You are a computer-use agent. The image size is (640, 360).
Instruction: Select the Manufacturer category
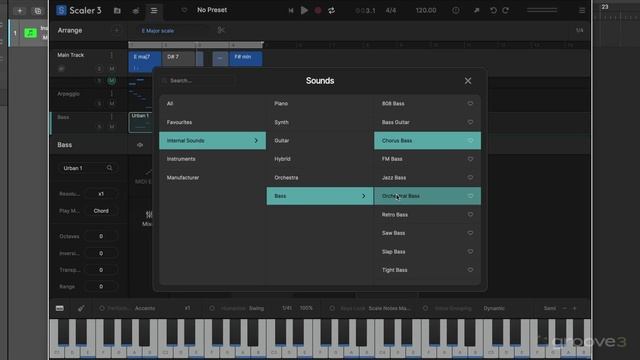(212, 178)
